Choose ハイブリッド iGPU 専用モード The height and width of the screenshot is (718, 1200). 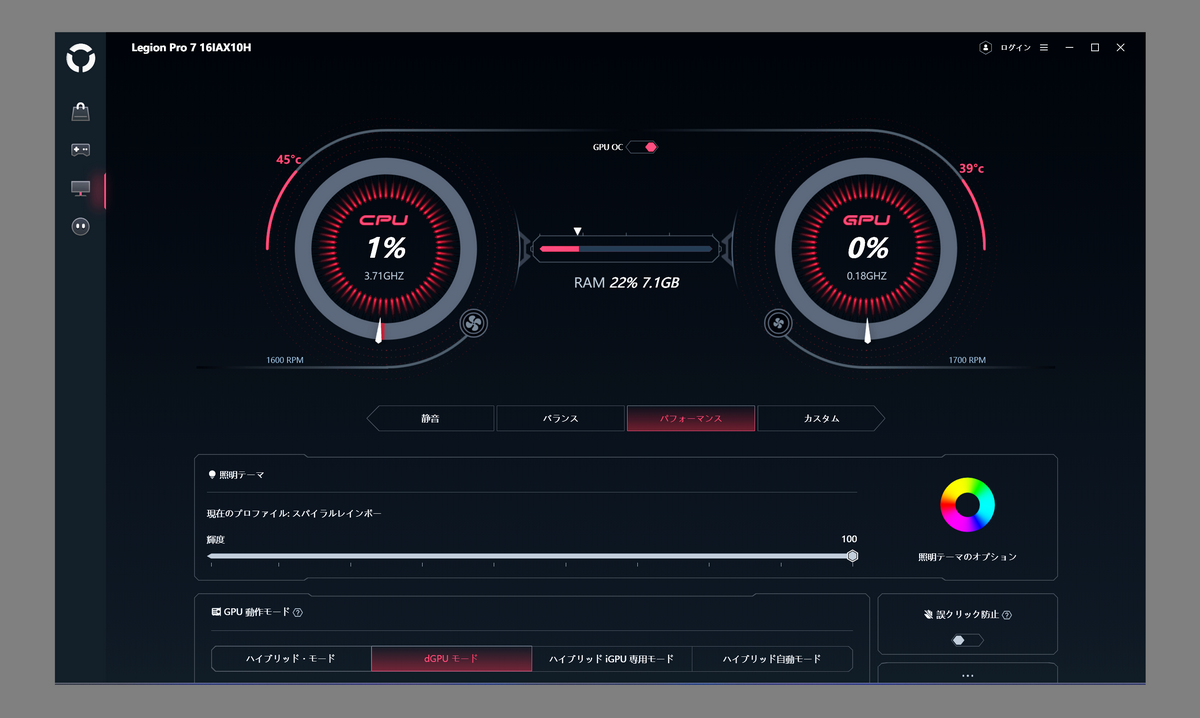pos(612,659)
